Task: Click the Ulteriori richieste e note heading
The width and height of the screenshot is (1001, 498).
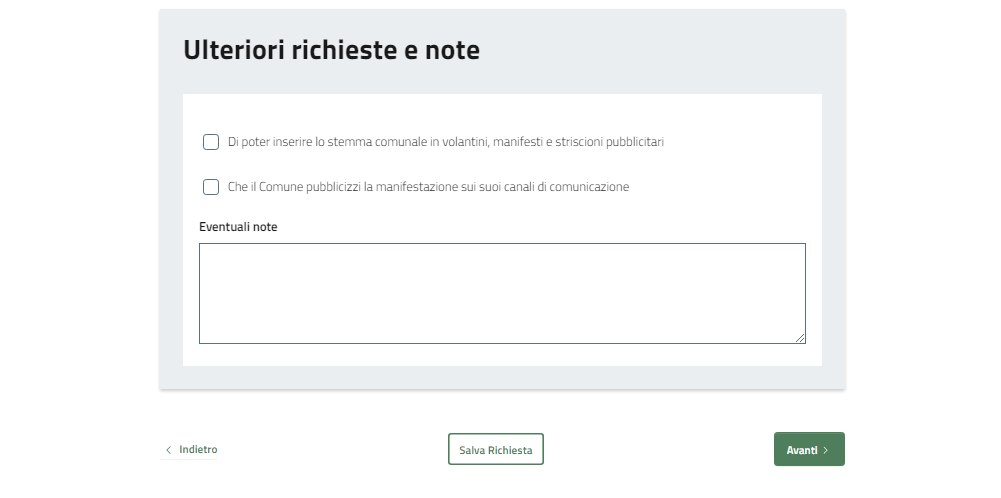Action: coord(331,50)
